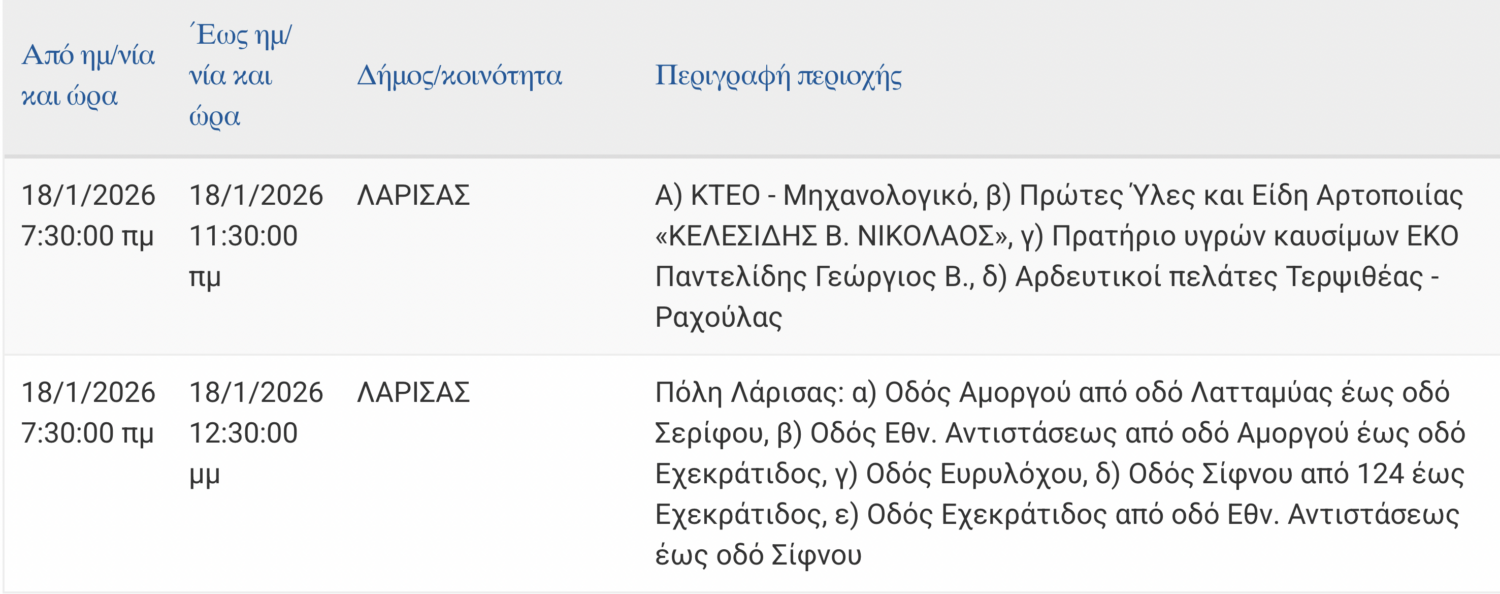Click the word "Ραχούλας" in first description
Image resolution: width=1500 pixels, height=594 pixels.
(718, 319)
